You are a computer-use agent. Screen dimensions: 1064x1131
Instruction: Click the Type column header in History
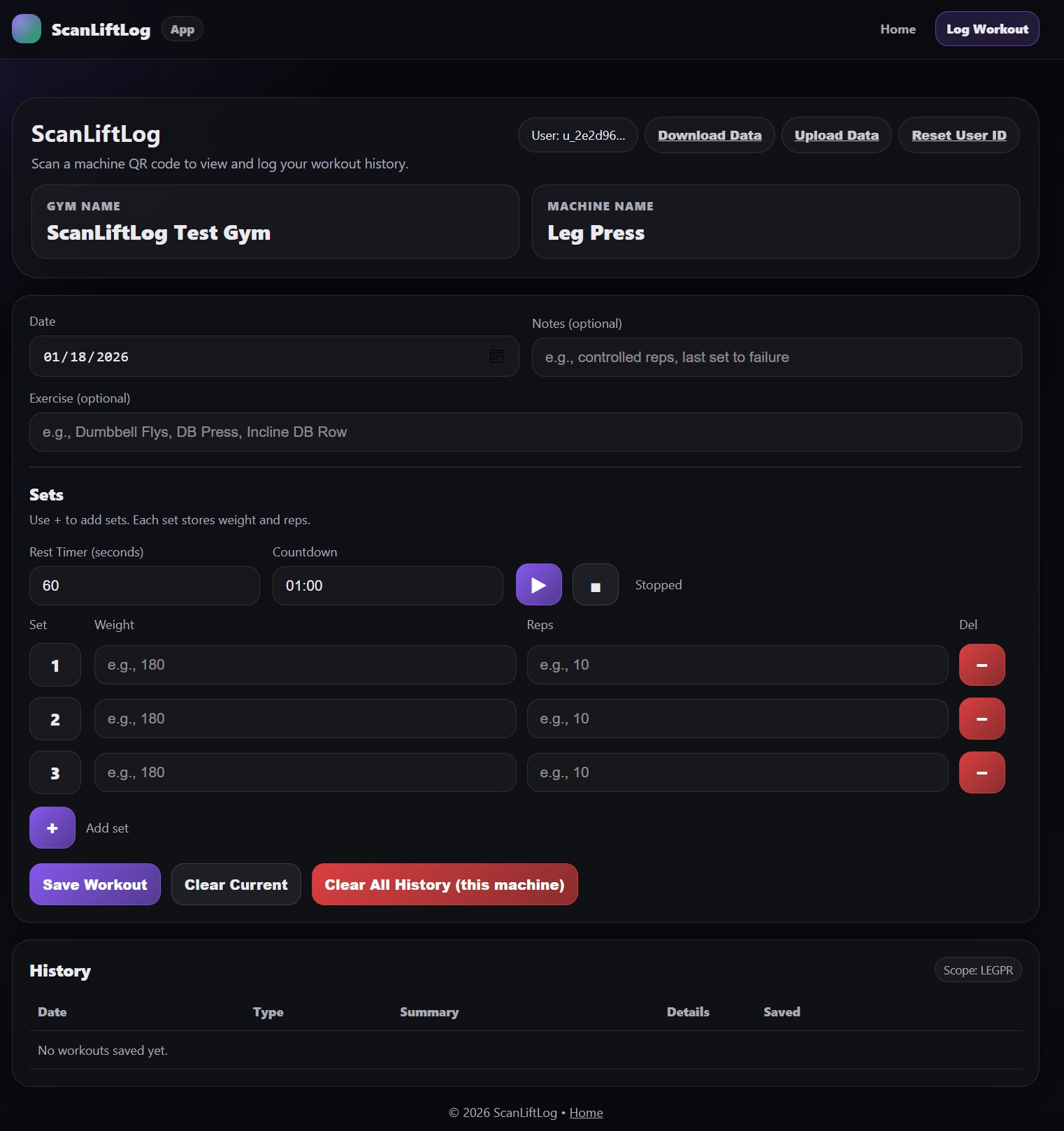268,1011
